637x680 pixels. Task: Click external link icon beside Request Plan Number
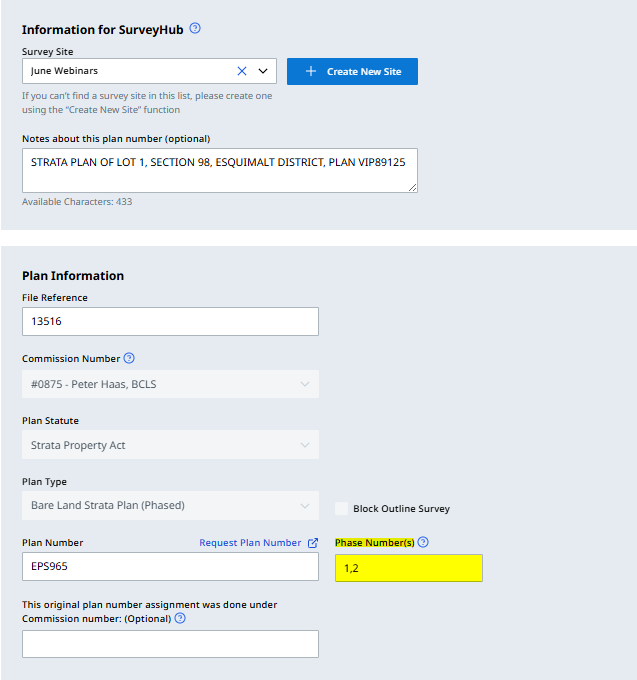(x=313, y=543)
